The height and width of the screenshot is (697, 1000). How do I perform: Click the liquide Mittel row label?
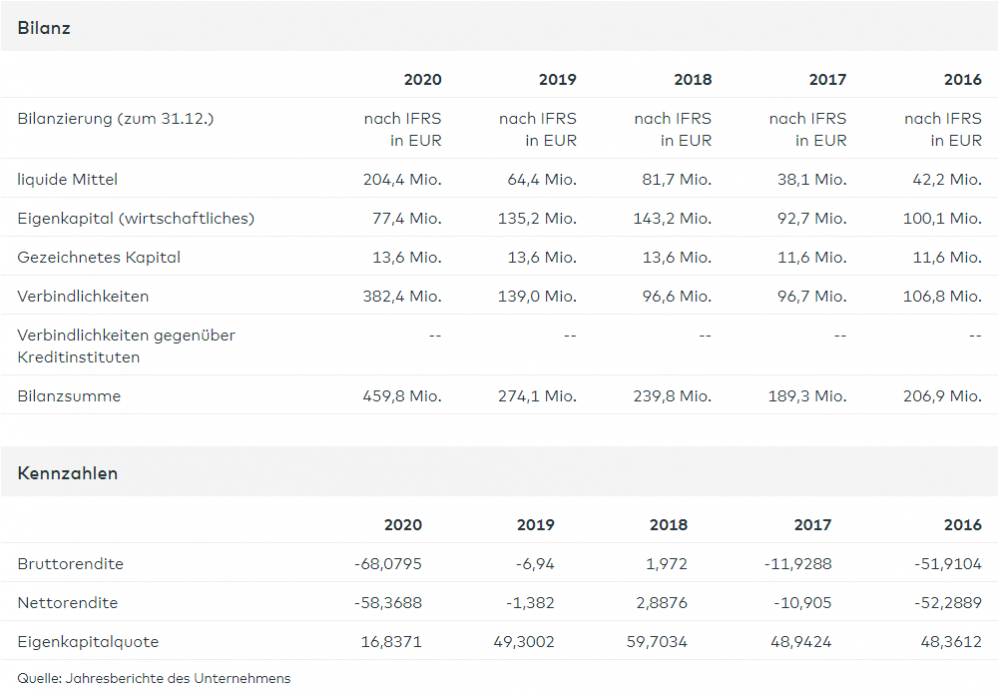click(68, 179)
